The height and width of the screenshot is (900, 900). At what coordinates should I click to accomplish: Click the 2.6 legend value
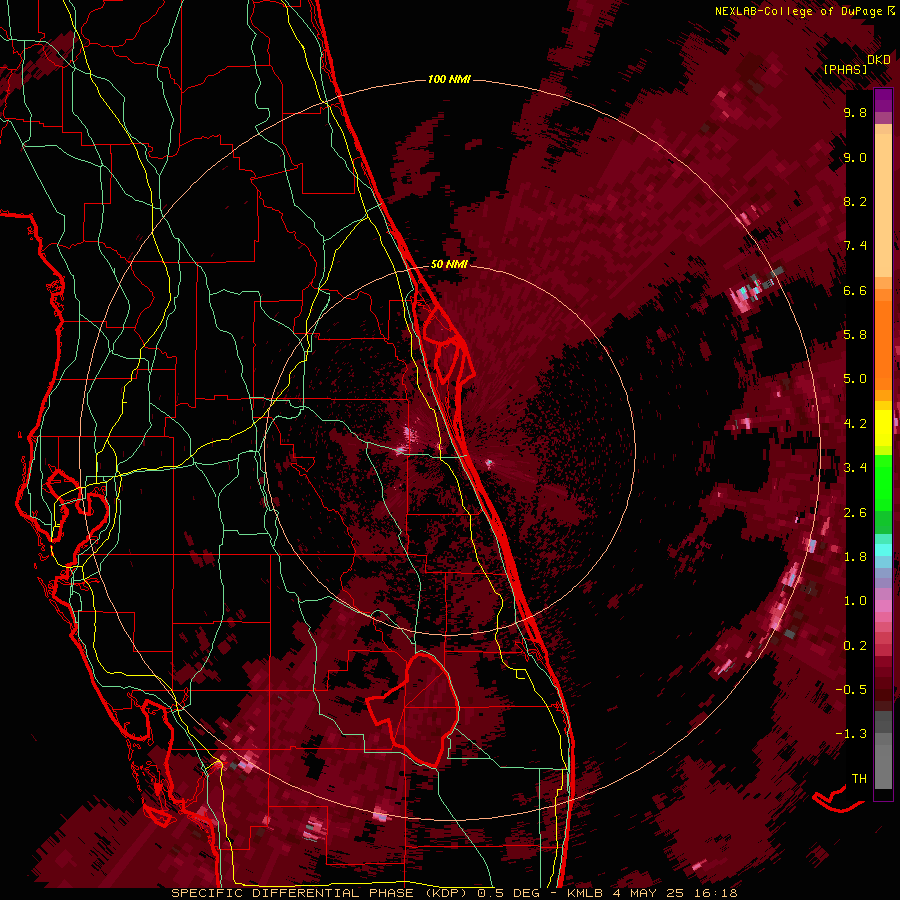855,513
